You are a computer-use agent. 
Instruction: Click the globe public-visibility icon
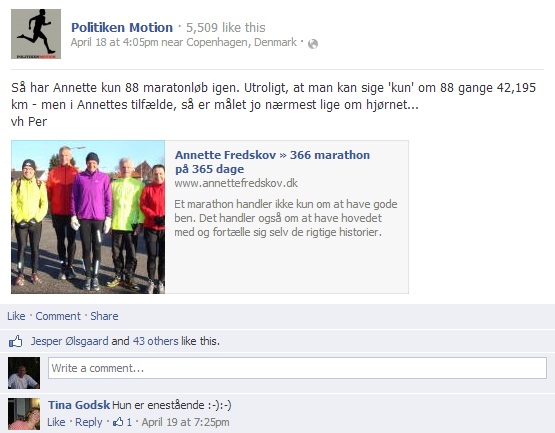(x=313, y=44)
